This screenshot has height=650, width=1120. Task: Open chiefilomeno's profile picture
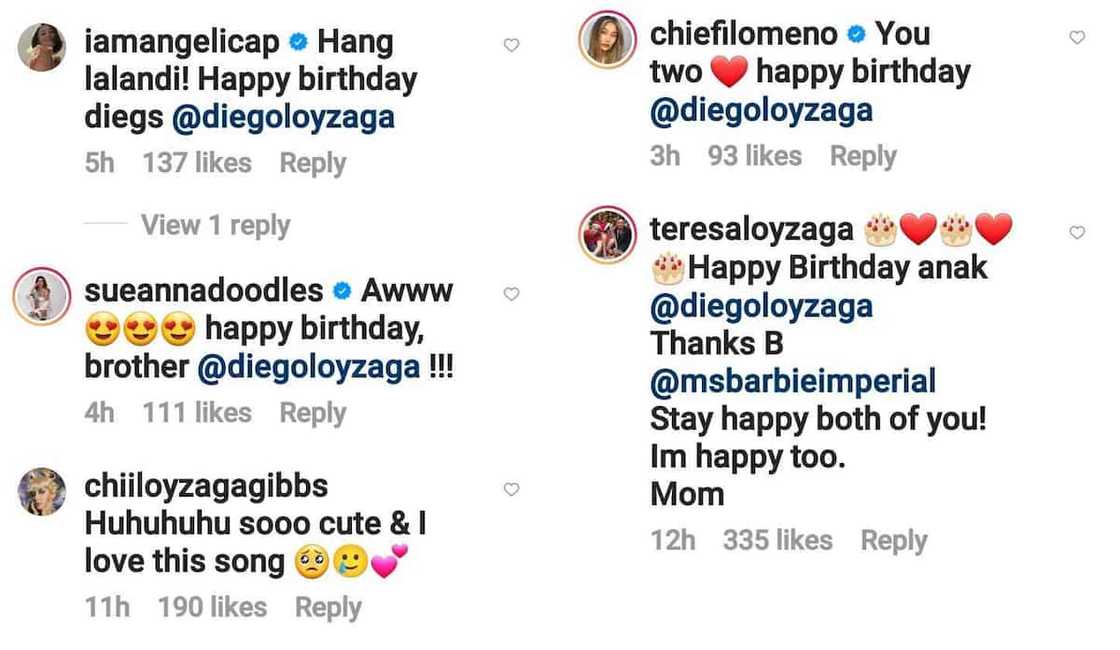point(608,40)
